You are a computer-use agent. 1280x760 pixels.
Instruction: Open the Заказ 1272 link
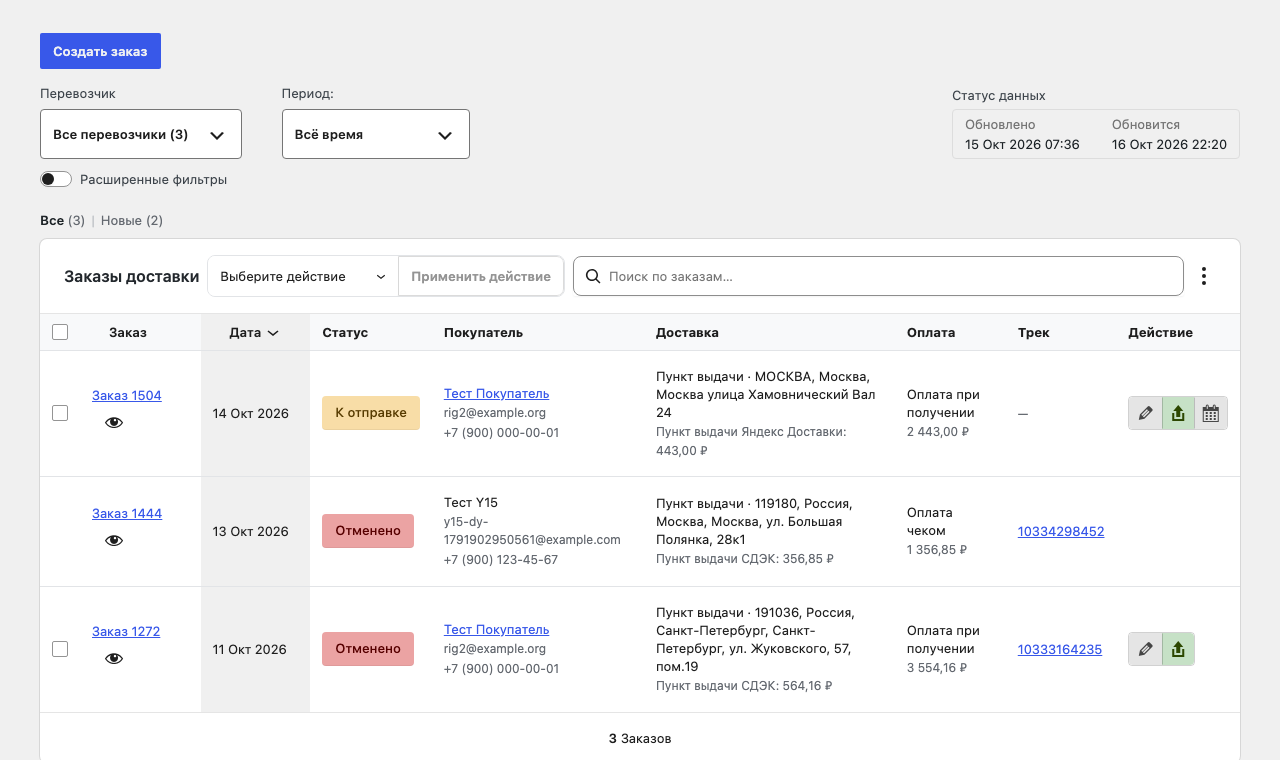pos(127,631)
